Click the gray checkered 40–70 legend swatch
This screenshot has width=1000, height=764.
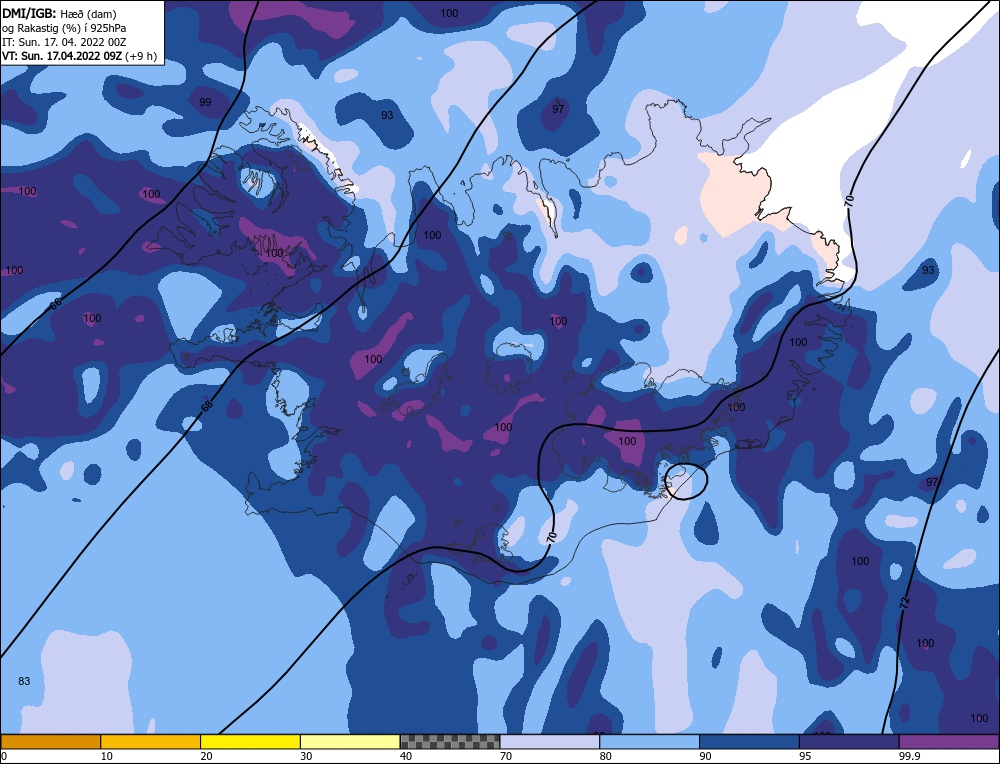coord(450,741)
